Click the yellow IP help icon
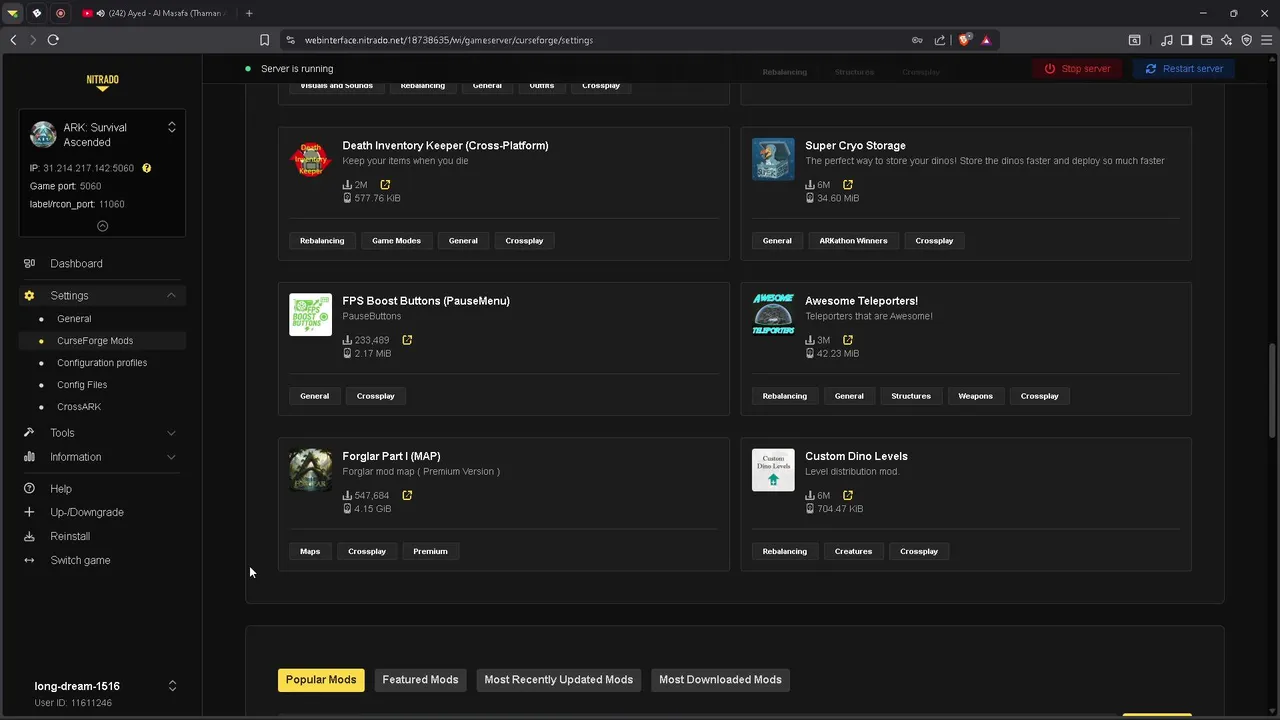The height and width of the screenshot is (720, 1280). pos(146,168)
